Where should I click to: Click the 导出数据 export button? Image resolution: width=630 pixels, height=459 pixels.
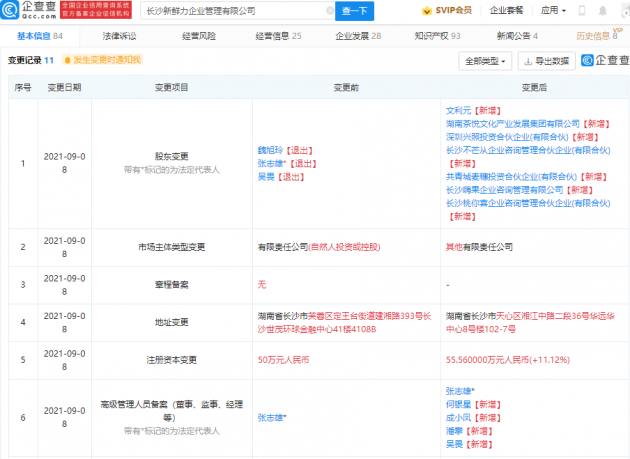(x=546, y=61)
